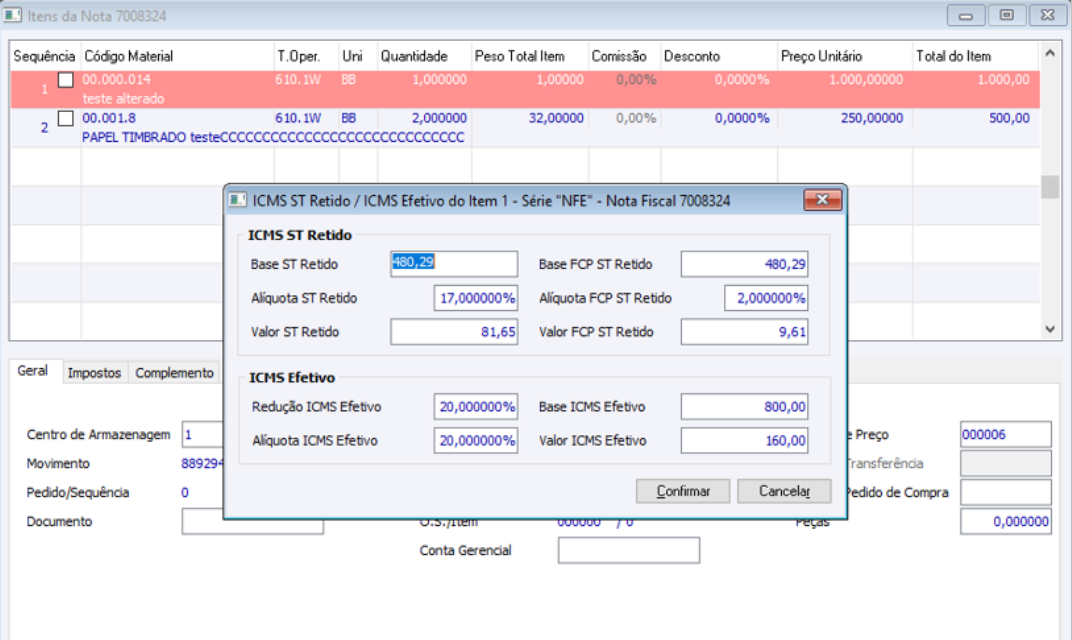Click total value 1.000,00 in row 1
The width and height of the screenshot is (1072, 640).
[x=1003, y=80]
